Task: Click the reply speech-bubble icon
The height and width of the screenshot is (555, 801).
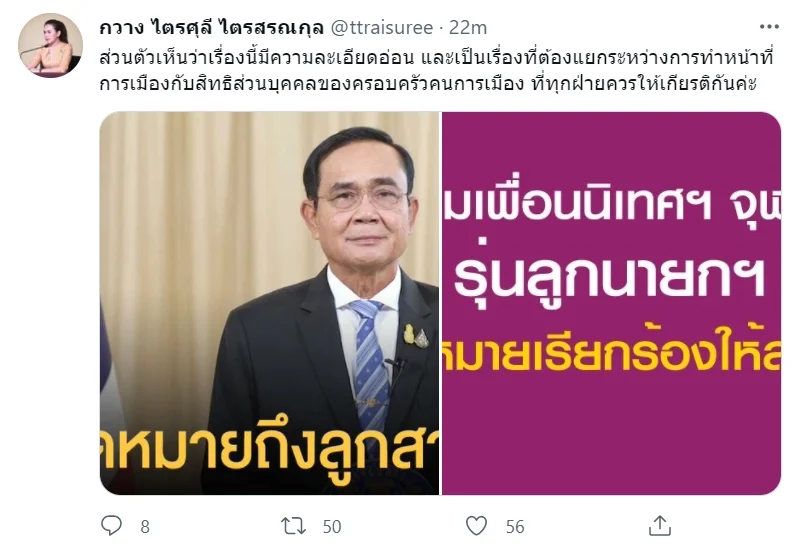Action: 111,525
